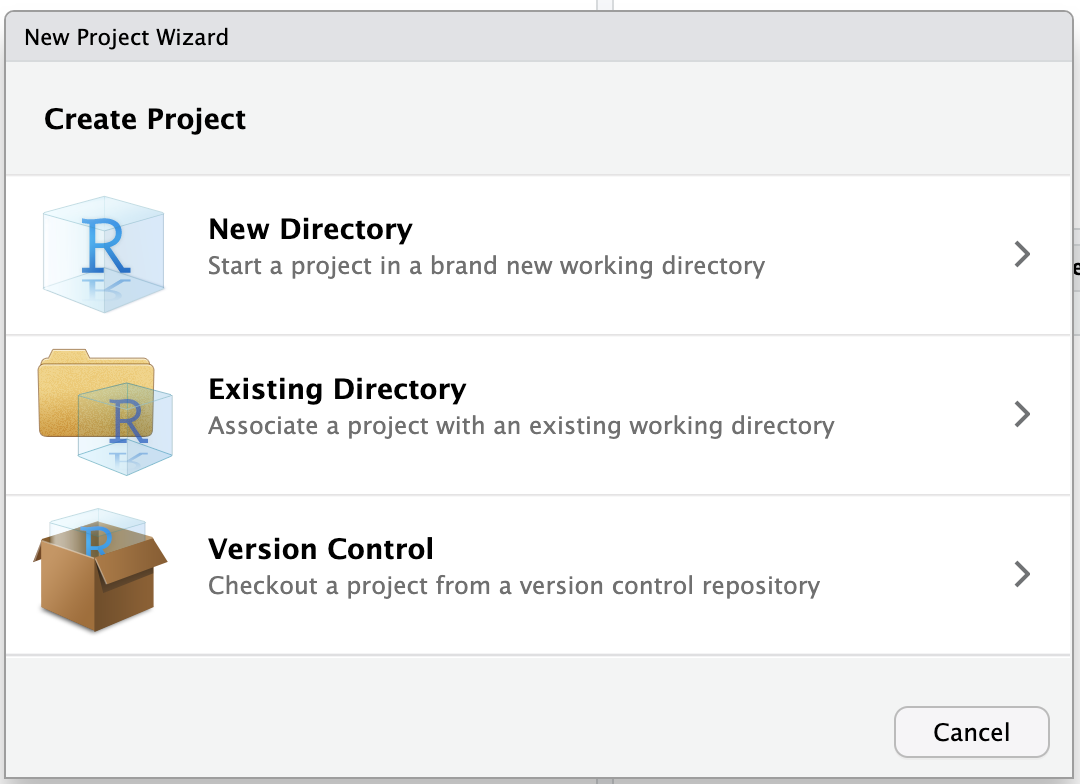Select the "New Directory" option title
This screenshot has height=784, width=1080.
click(310, 229)
